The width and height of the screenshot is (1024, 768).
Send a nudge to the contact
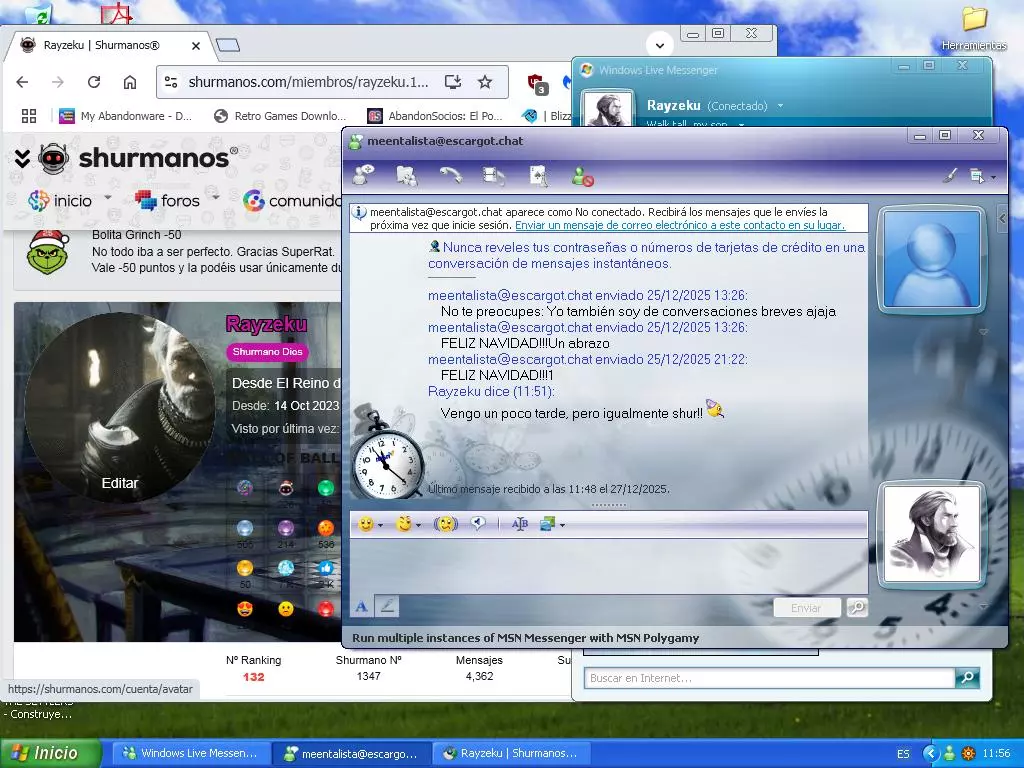pyautogui.click(x=446, y=524)
